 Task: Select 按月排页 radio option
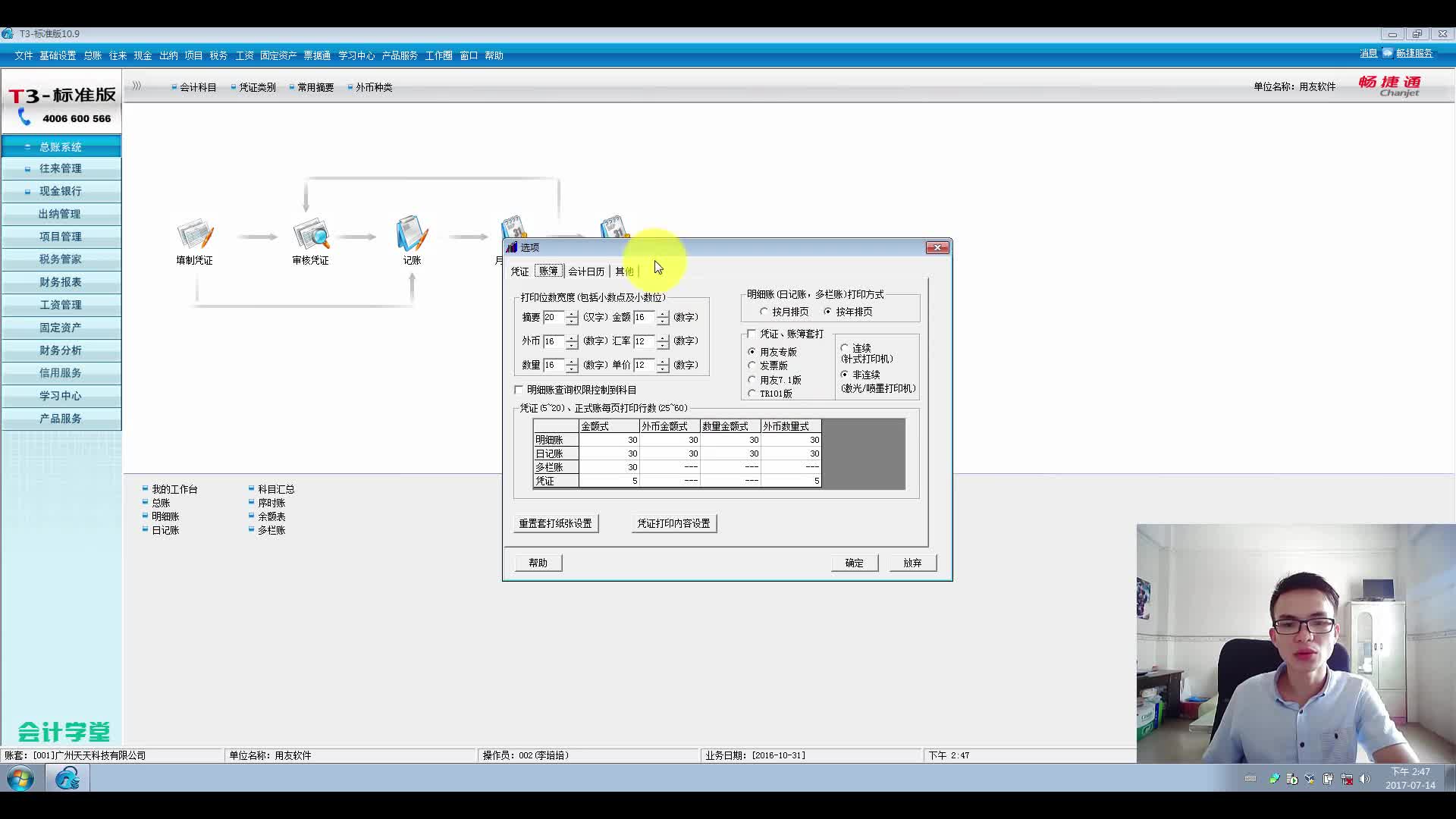coord(764,312)
